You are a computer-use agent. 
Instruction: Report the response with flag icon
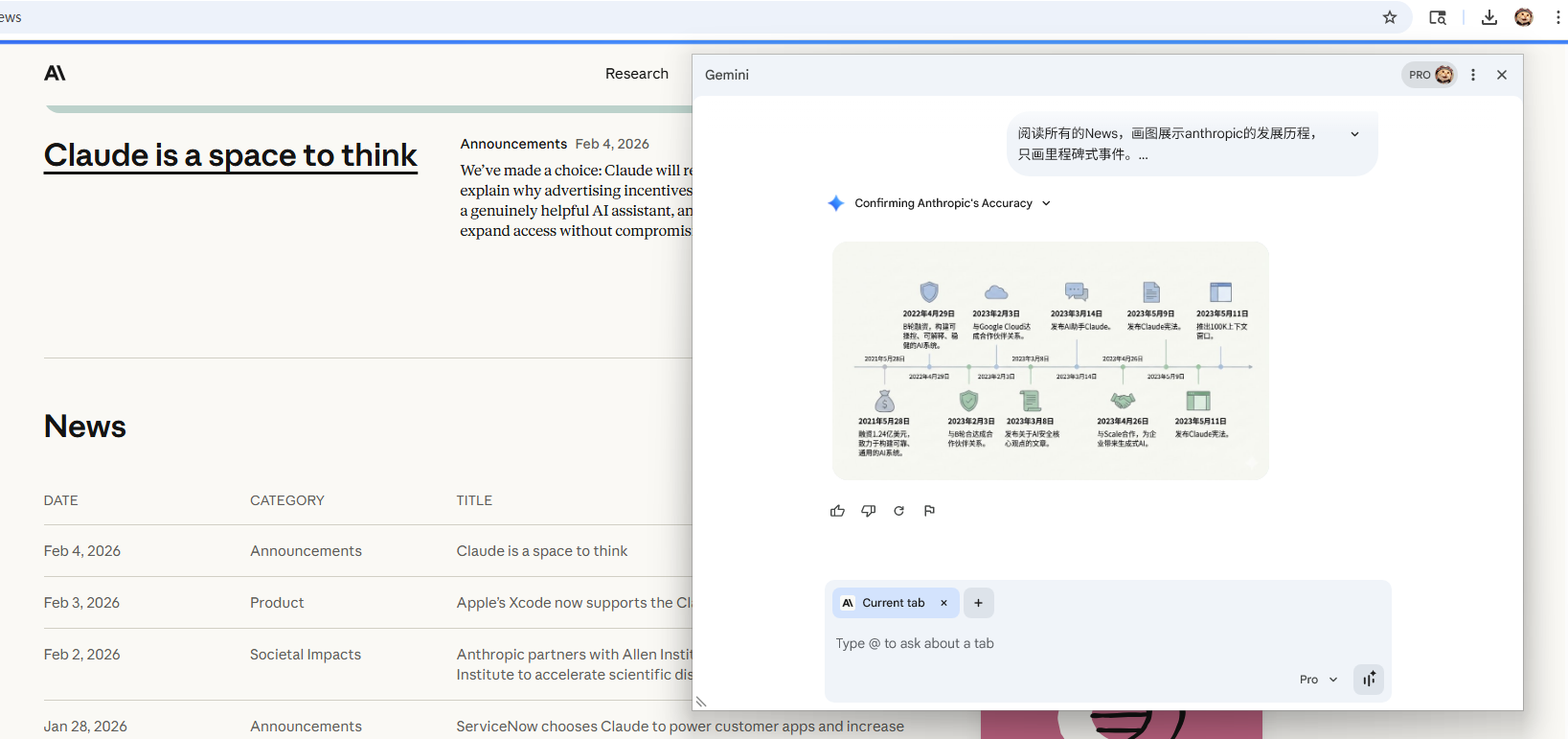929,511
